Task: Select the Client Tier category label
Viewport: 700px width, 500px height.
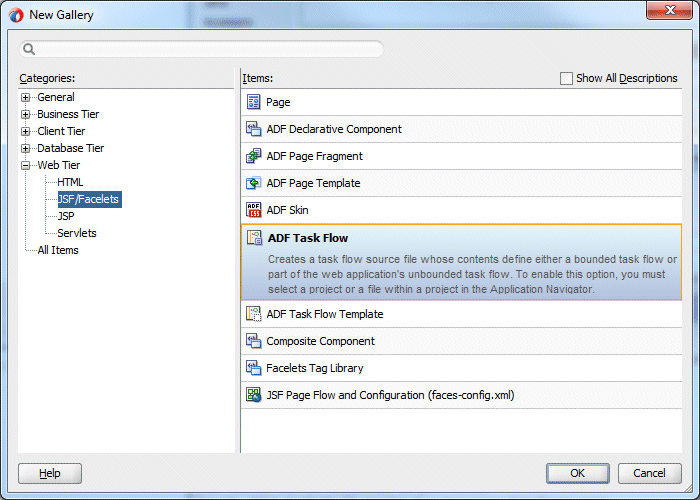Action: click(x=61, y=131)
